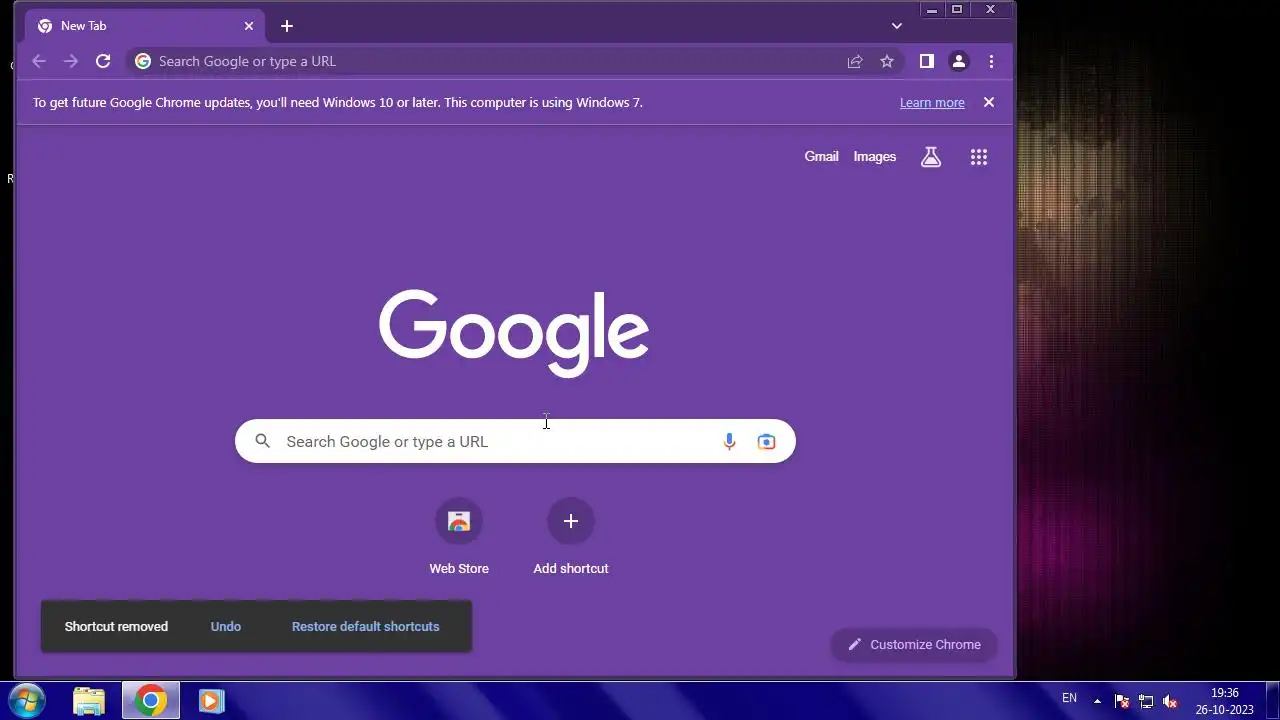The height and width of the screenshot is (720, 1280).
Task: Open the Chrome profile avatar
Action: tap(959, 61)
